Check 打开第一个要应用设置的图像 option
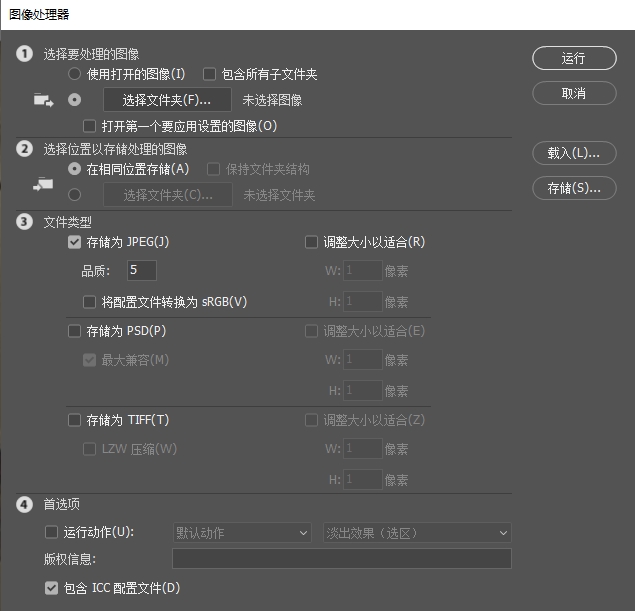This screenshot has height=611, width=635. tap(90, 126)
